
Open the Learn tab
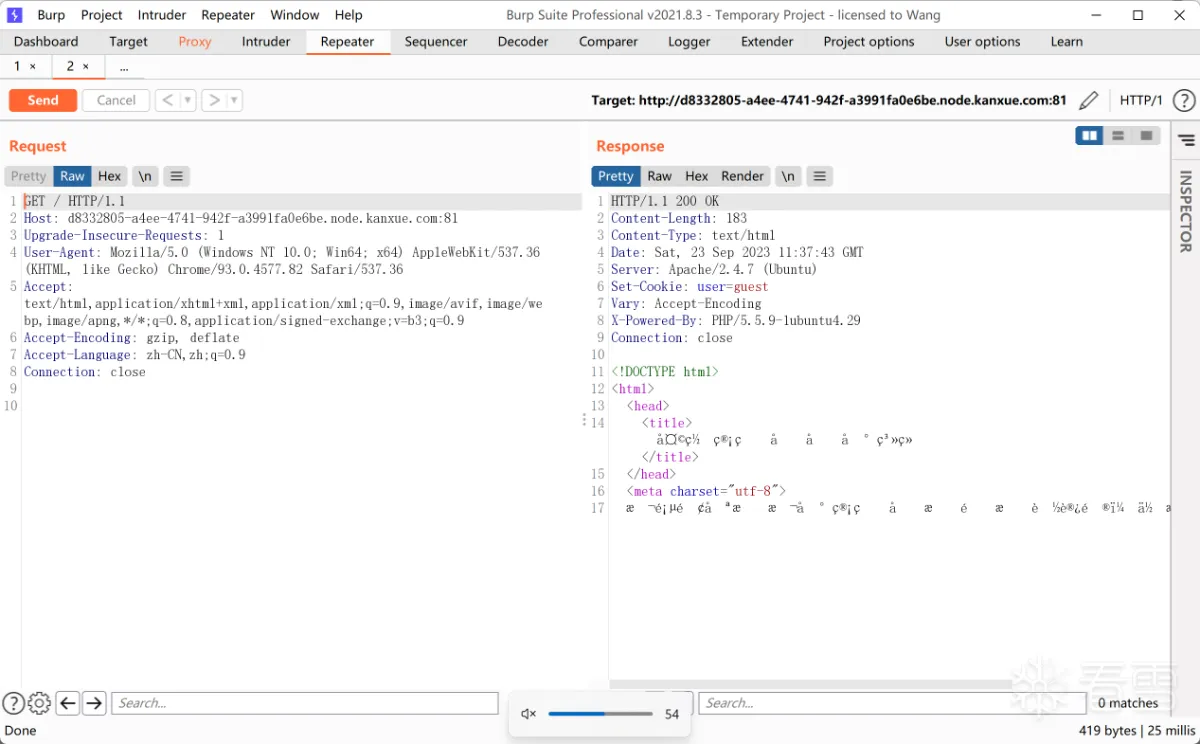[1067, 41]
